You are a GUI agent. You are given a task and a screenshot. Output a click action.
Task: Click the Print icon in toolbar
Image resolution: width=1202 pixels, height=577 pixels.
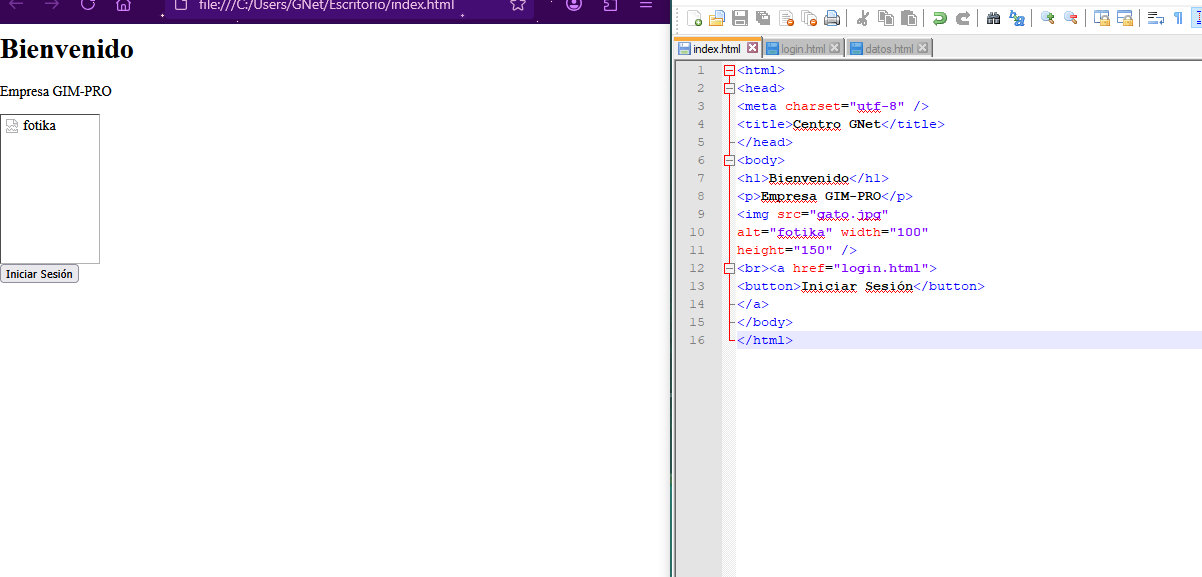pos(832,18)
